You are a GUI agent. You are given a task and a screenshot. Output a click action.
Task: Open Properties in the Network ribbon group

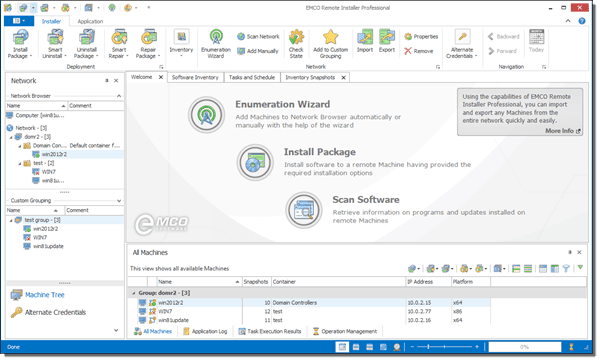pyautogui.click(x=421, y=37)
